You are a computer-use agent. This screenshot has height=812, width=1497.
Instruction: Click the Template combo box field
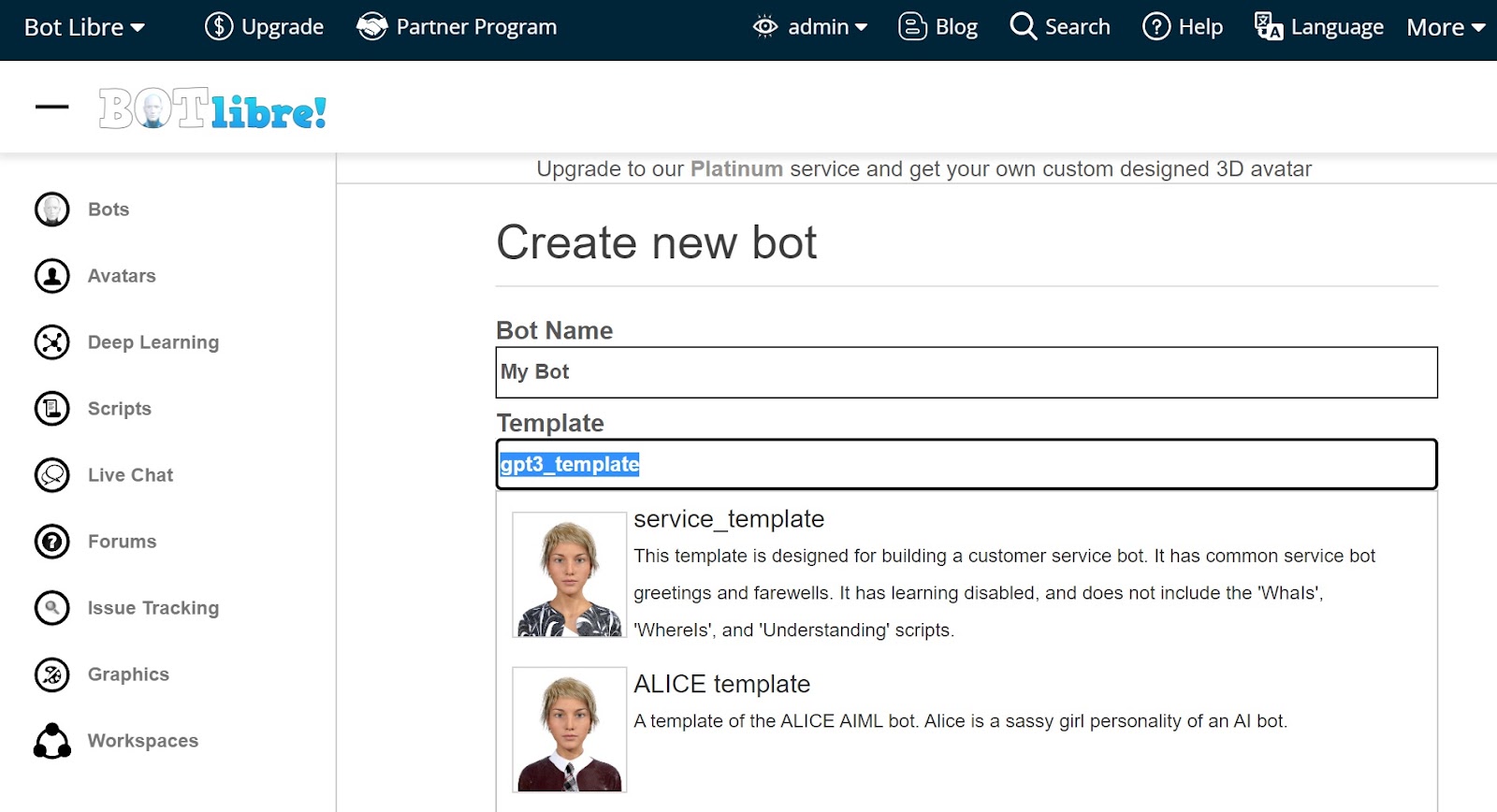coord(967,464)
